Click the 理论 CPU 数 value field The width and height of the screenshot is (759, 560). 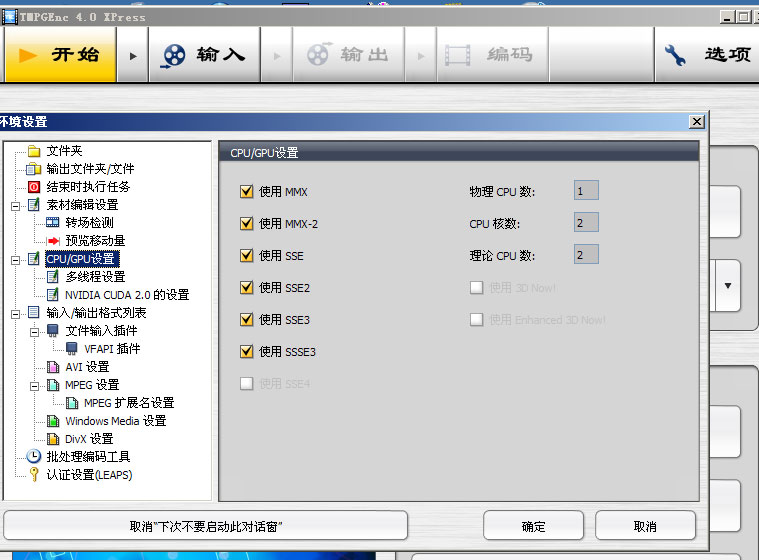(586, 255)
